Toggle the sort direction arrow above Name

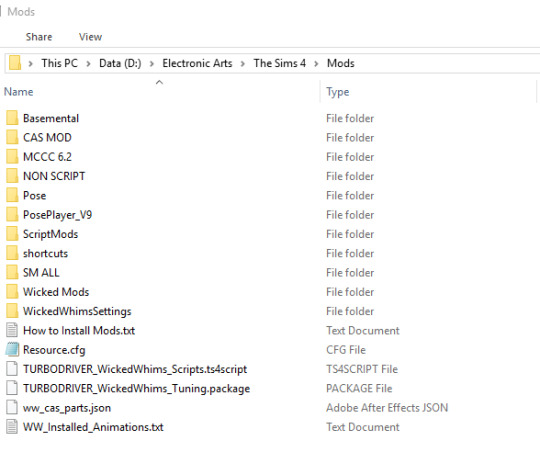pyautogui.click(x=159, y=82)
